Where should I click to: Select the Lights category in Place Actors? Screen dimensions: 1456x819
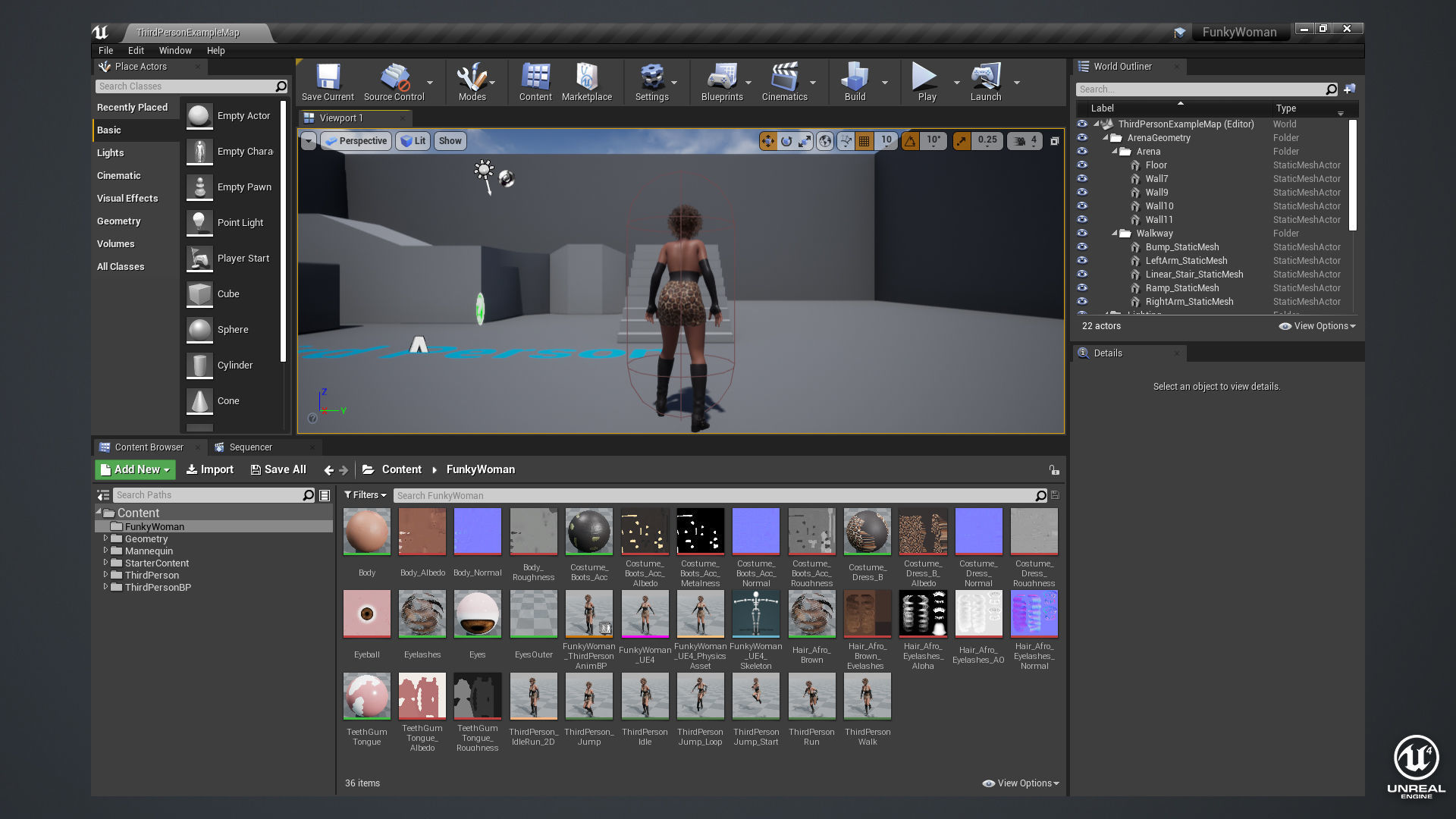coord(111,153)
